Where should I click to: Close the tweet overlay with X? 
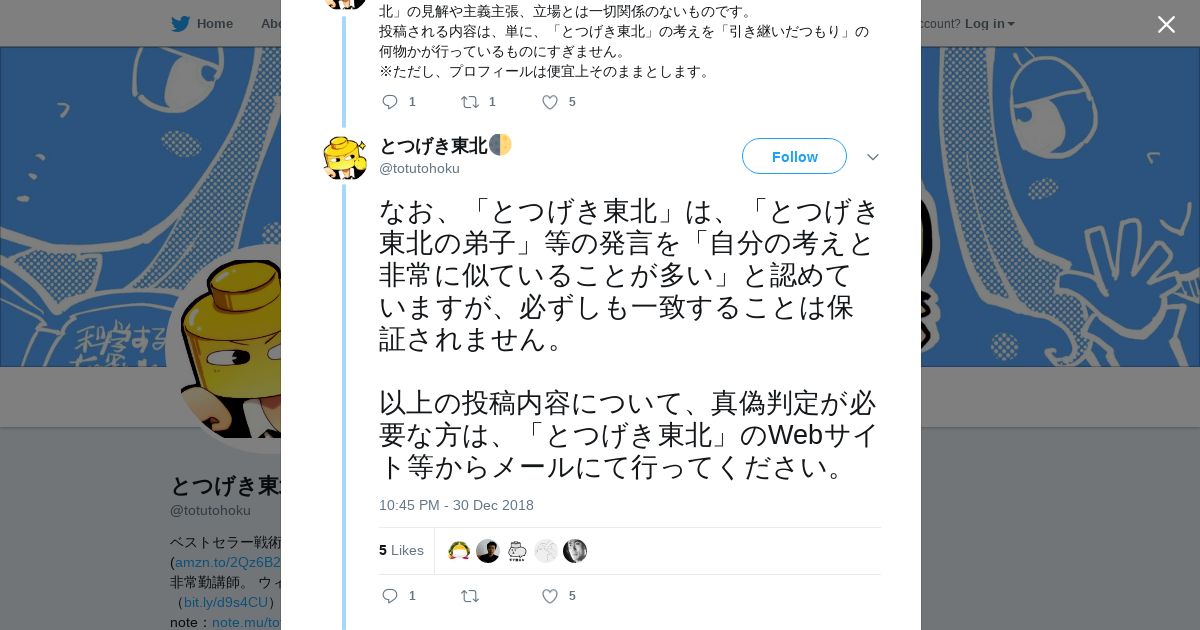(x=1166, y=25)
